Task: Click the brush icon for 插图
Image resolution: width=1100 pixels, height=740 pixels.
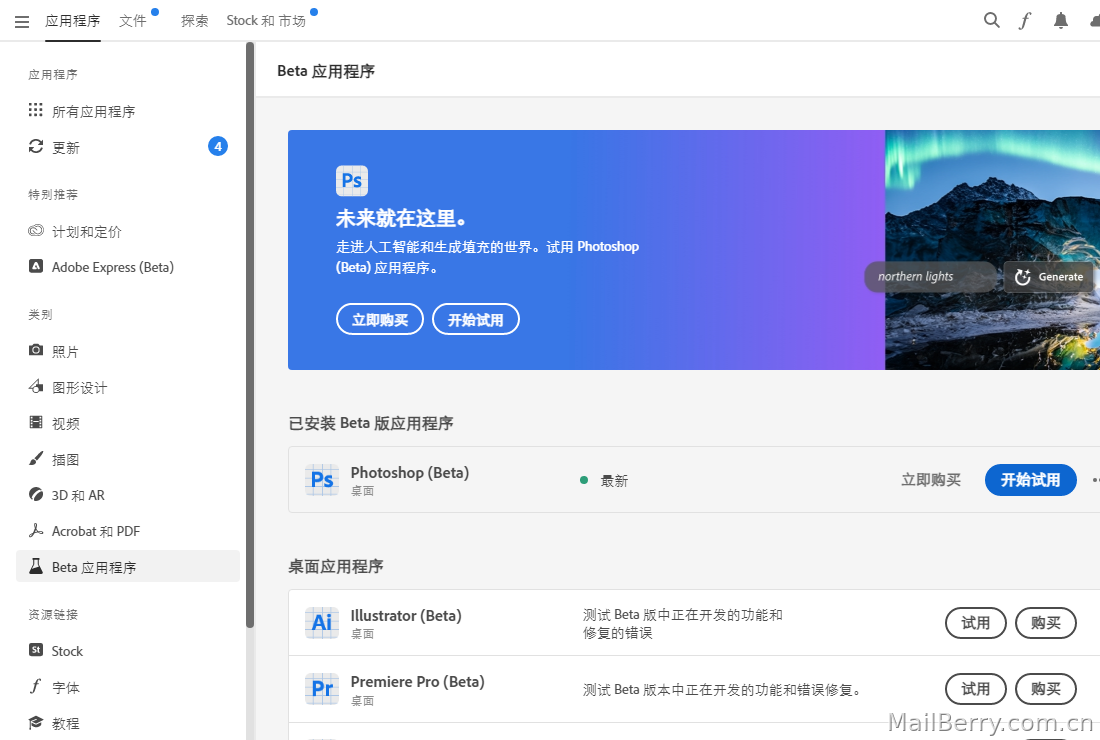Action: click(35, 458)
